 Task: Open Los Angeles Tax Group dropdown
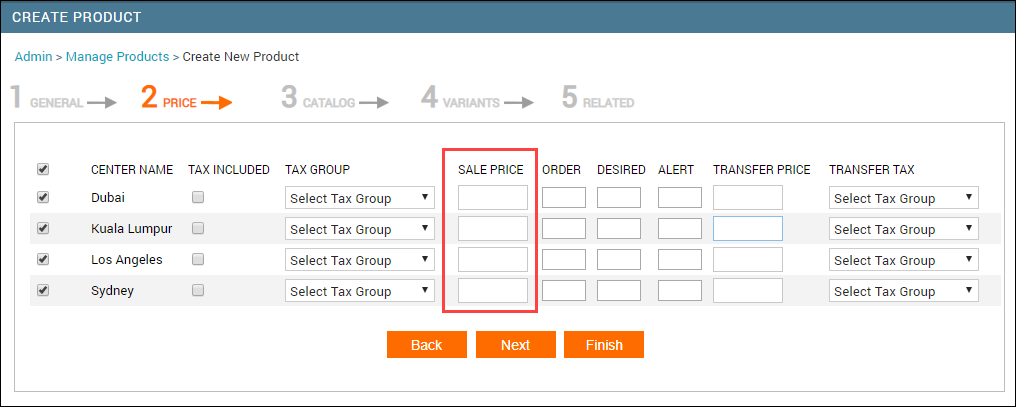(360, 261)
